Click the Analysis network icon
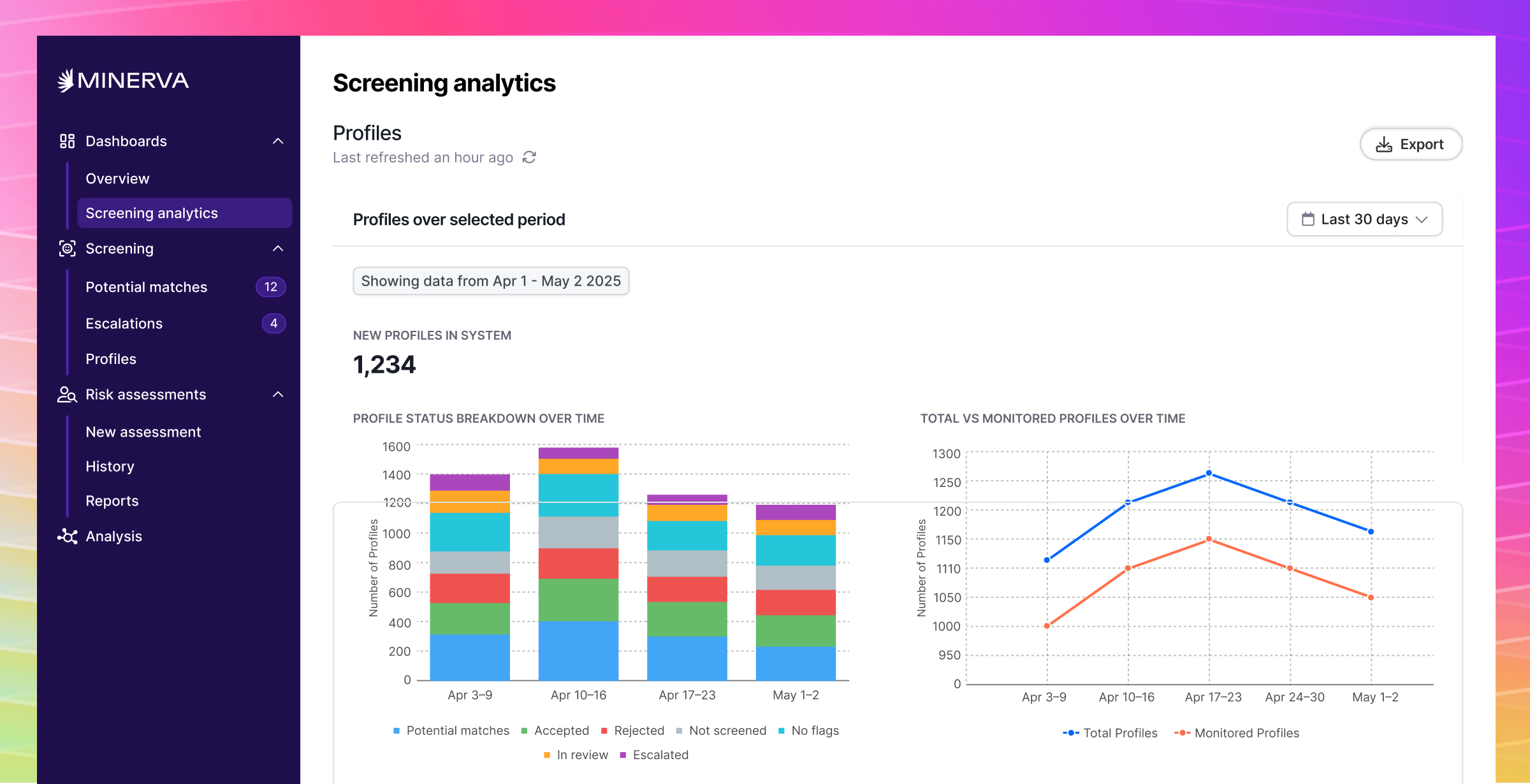The height and width of the screenshot is (784, 1530). tap(67, 536)
